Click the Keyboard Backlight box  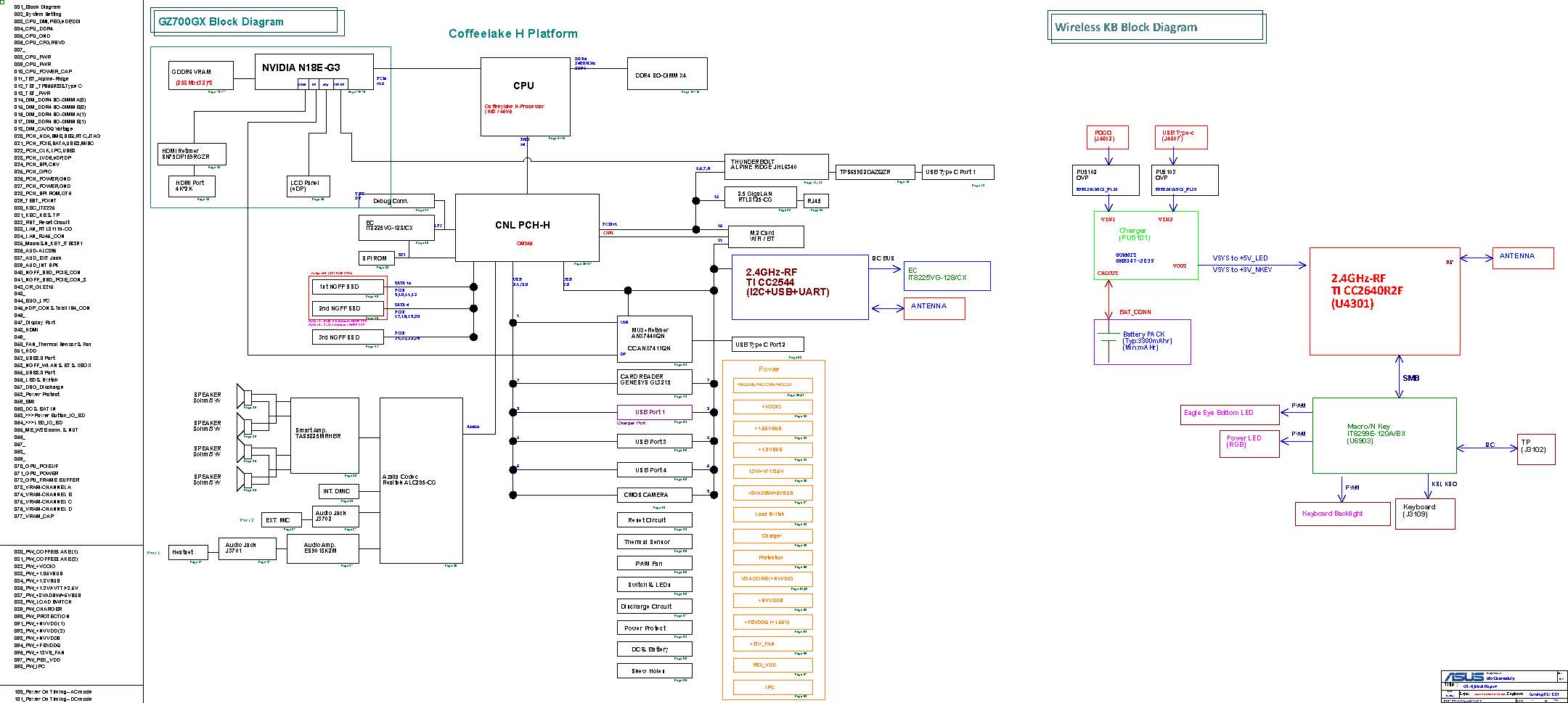(1336, 514)
